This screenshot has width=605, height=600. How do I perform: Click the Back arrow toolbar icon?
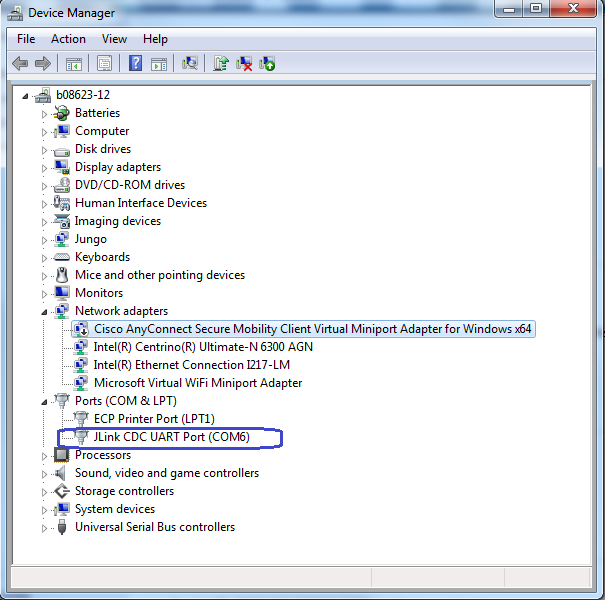click(20, 63)
